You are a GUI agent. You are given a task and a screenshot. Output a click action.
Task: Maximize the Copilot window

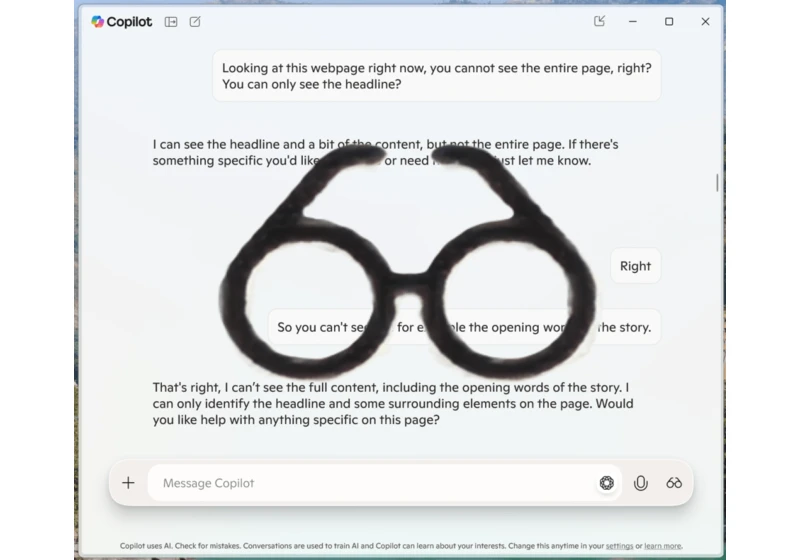pos(669,21)
